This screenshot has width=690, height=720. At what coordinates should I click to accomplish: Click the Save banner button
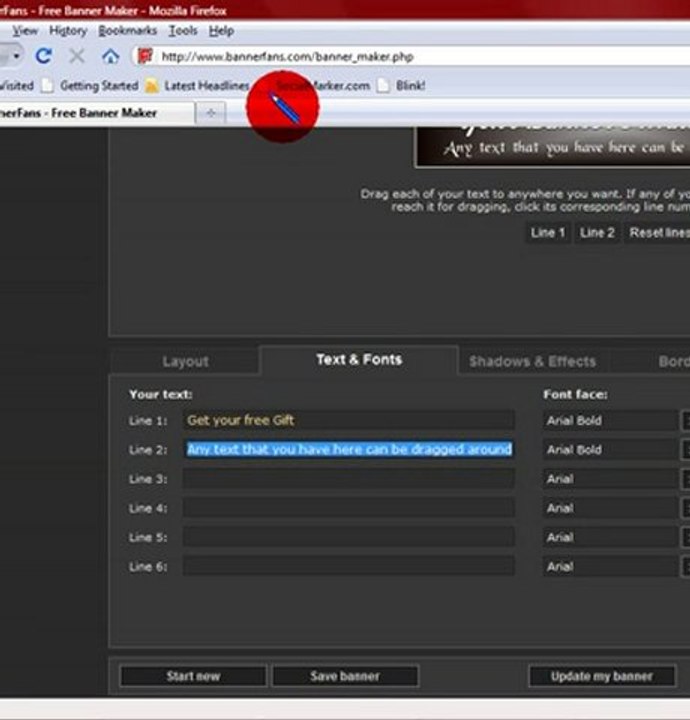[x=345, y=676]
